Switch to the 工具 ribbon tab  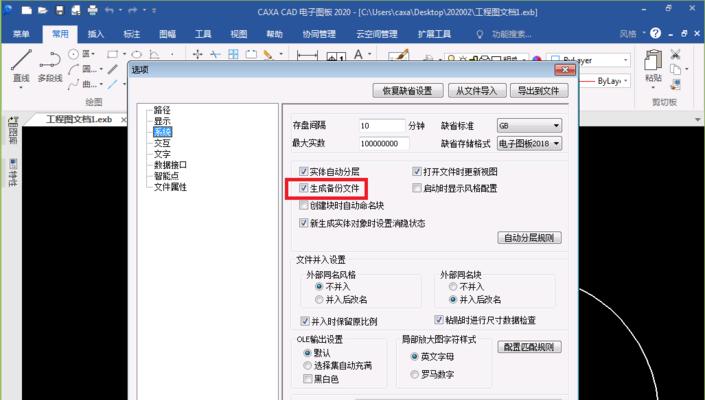coord(203,34)
